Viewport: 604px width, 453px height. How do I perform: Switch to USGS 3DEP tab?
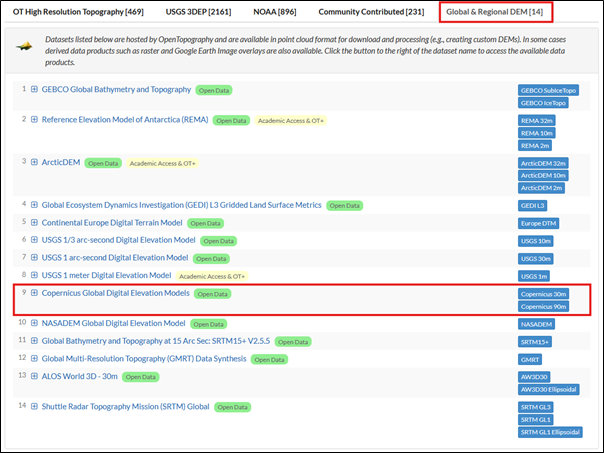point(198,12)
